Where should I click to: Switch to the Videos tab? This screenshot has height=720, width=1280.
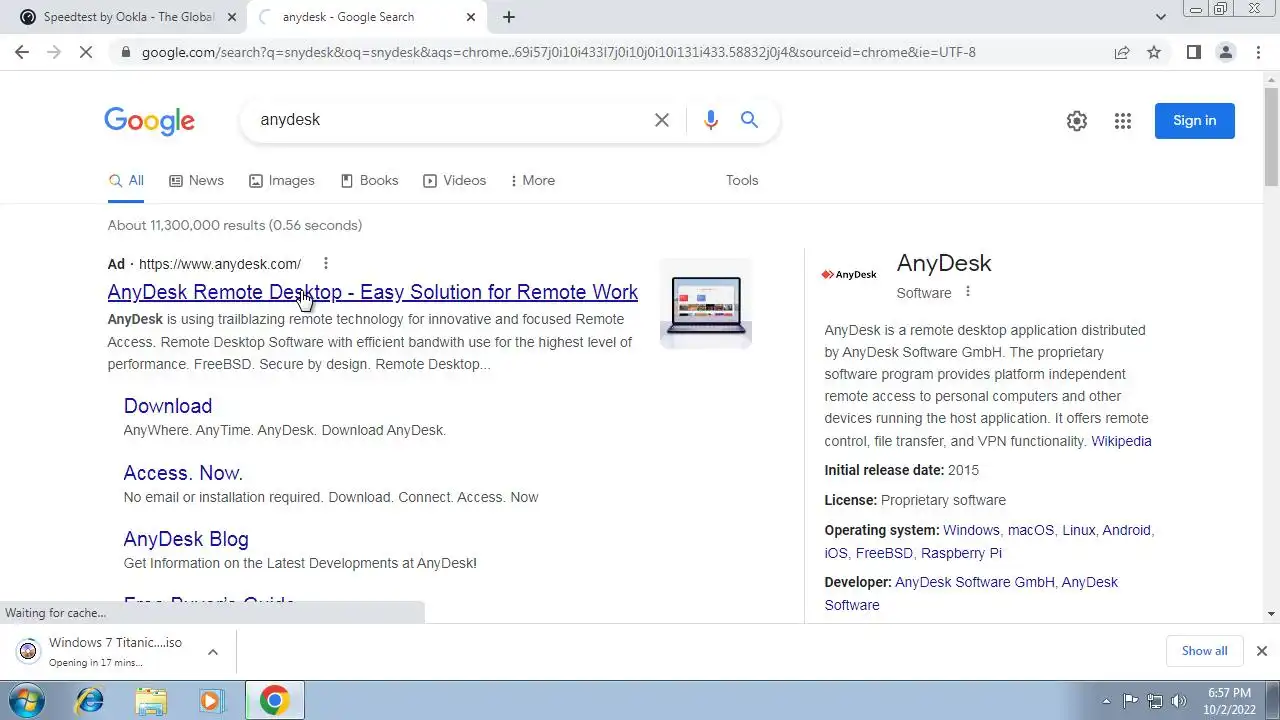[454, 181]
